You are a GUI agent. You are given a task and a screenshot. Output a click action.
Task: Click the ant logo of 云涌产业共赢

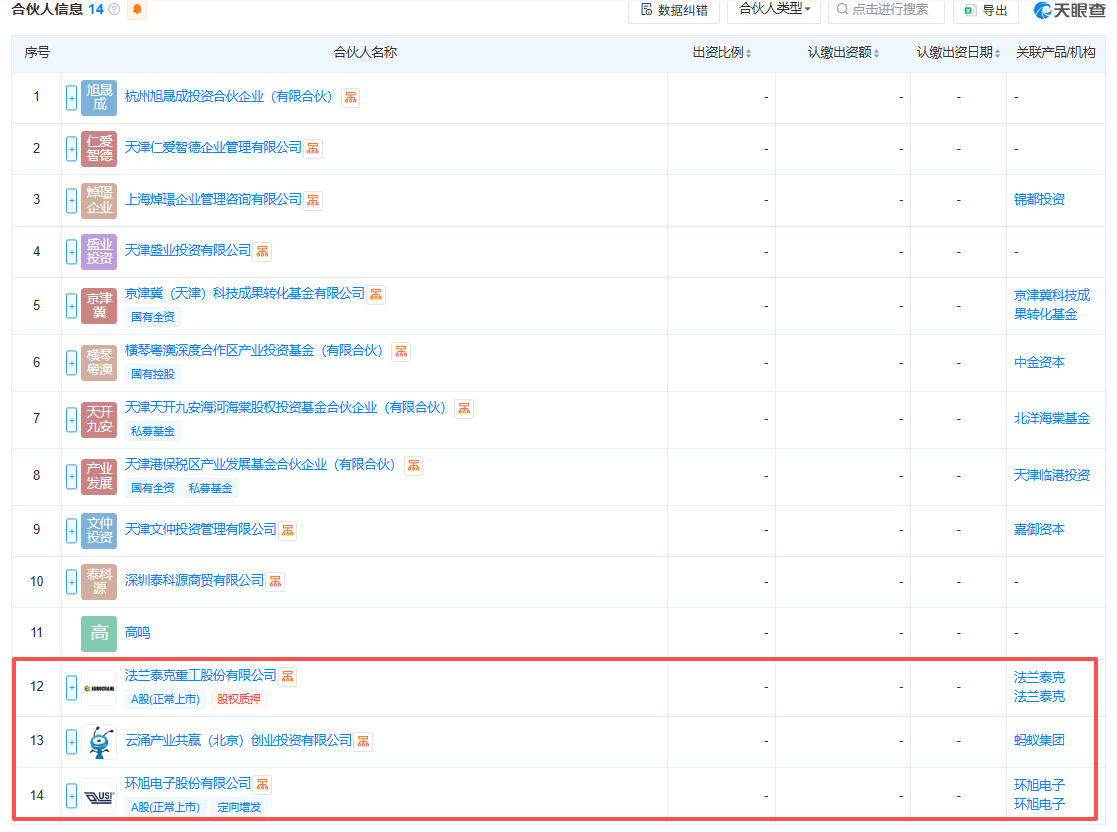coord(99,742)
